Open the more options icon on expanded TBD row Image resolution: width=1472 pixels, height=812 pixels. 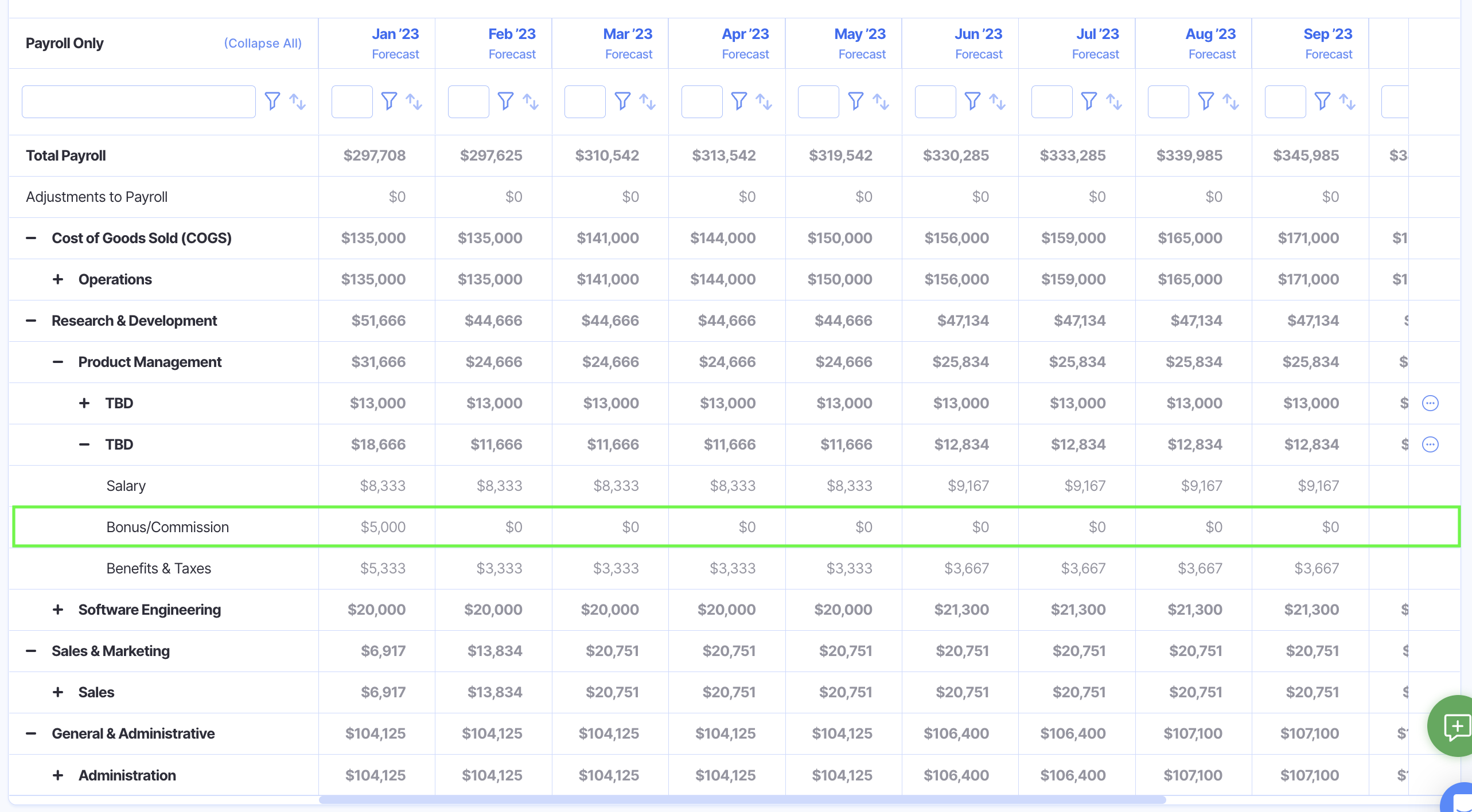point(1430,444)
